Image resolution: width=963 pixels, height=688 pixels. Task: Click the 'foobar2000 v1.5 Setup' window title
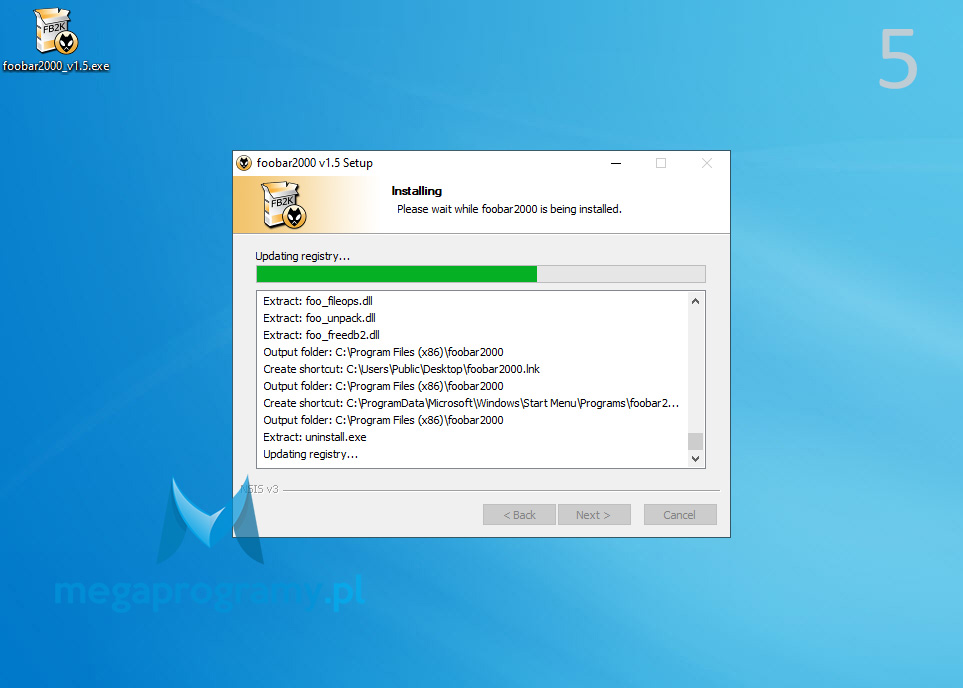[314, 163]
